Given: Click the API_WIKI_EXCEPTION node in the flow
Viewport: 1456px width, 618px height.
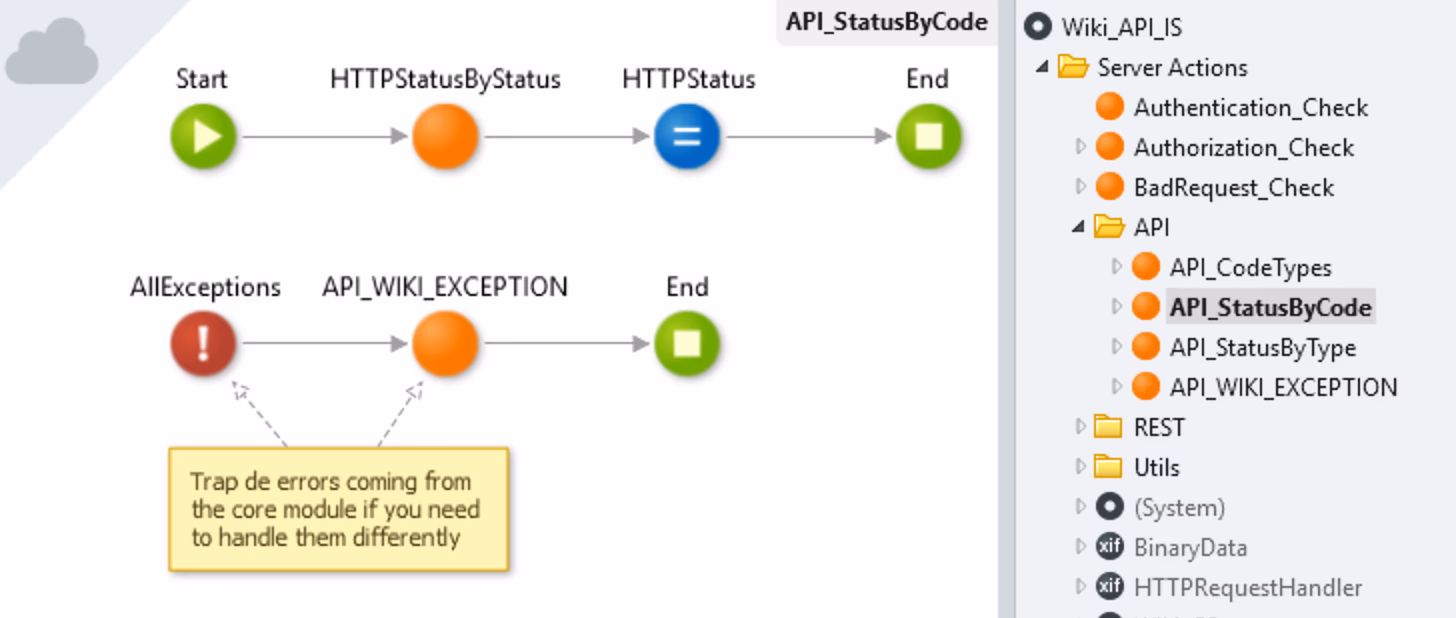Looking at the screenshot, I should coord(445,344).
